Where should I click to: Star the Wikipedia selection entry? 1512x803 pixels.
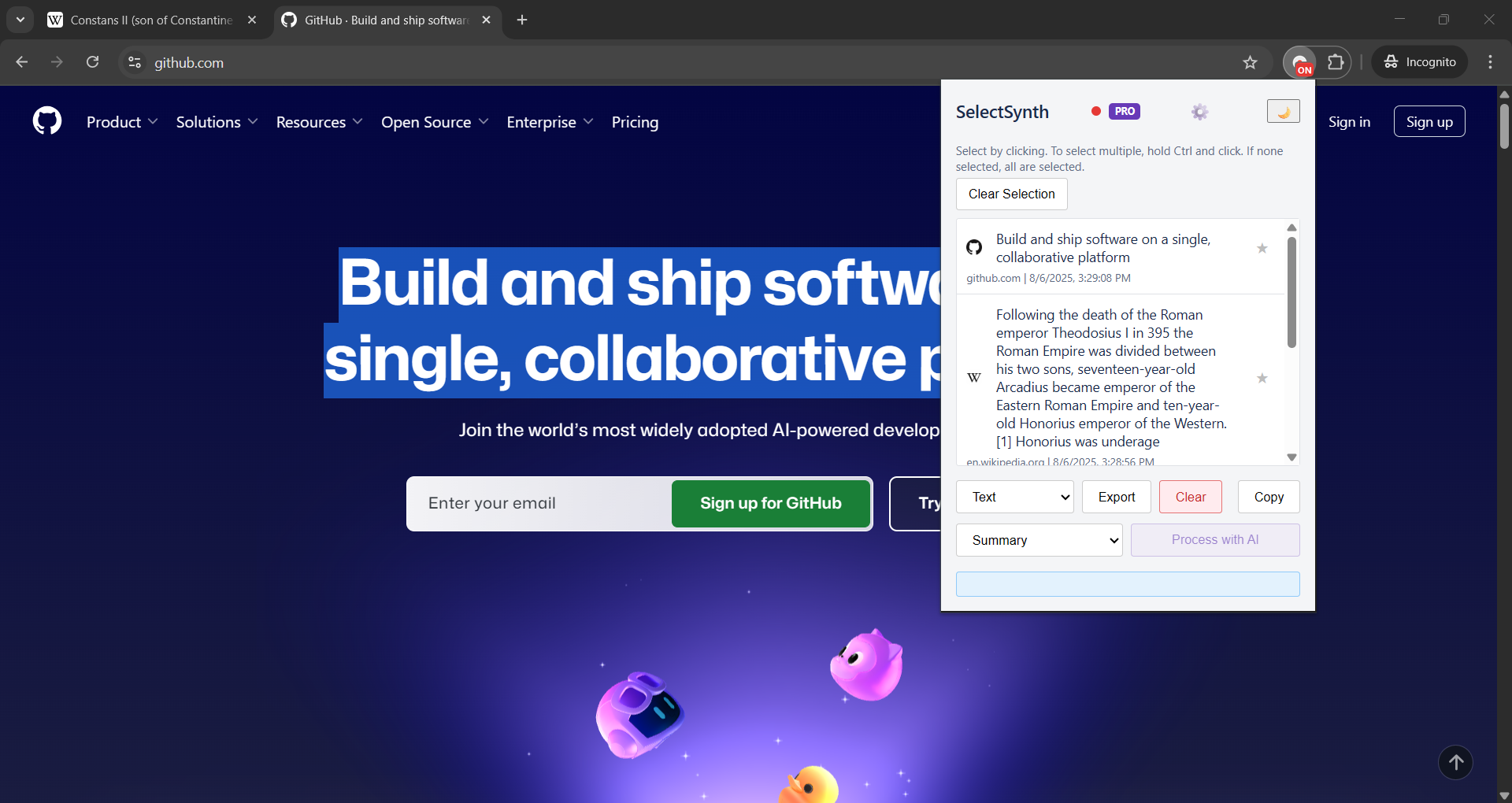(1262, 378)
